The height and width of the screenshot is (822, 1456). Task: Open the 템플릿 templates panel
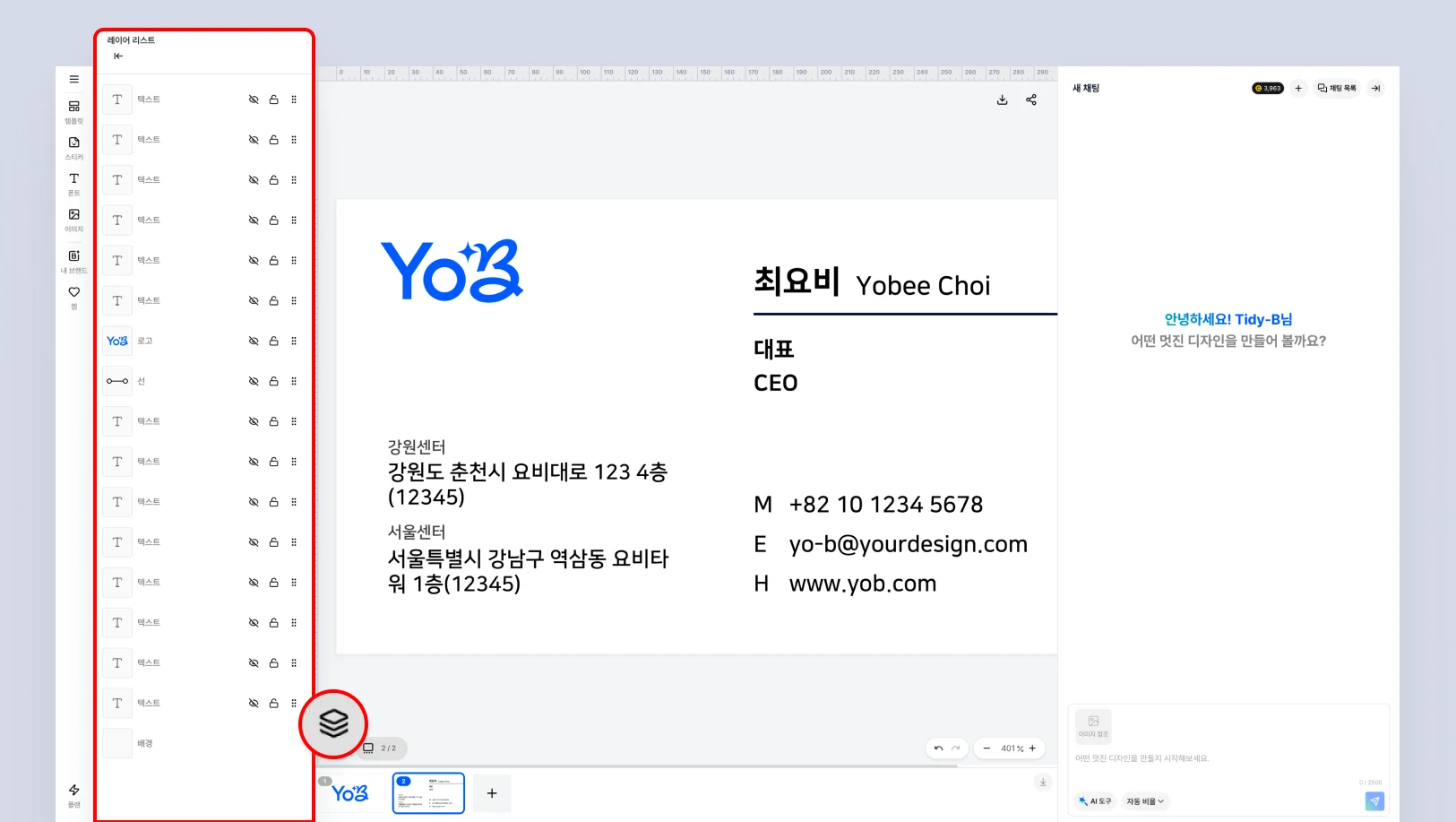(x=74, y=111)
